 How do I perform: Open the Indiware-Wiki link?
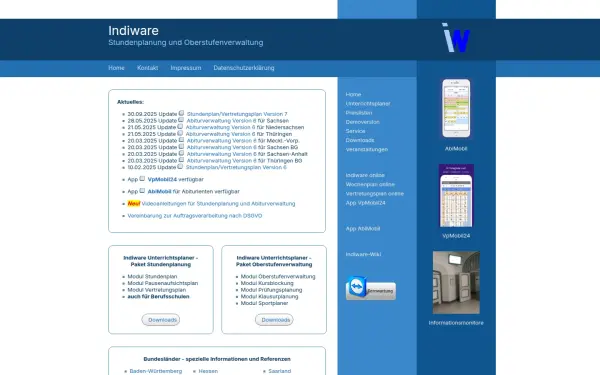tap(363, 254)
